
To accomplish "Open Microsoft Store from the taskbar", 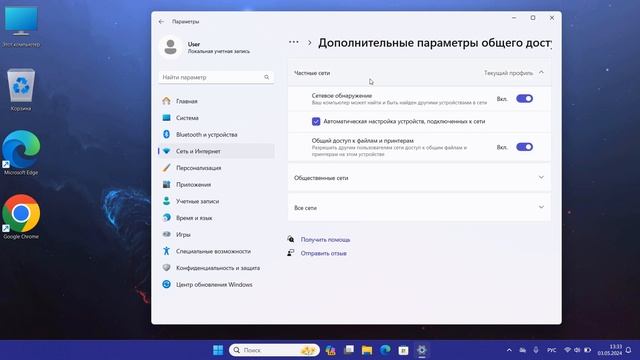I will 403,350.
